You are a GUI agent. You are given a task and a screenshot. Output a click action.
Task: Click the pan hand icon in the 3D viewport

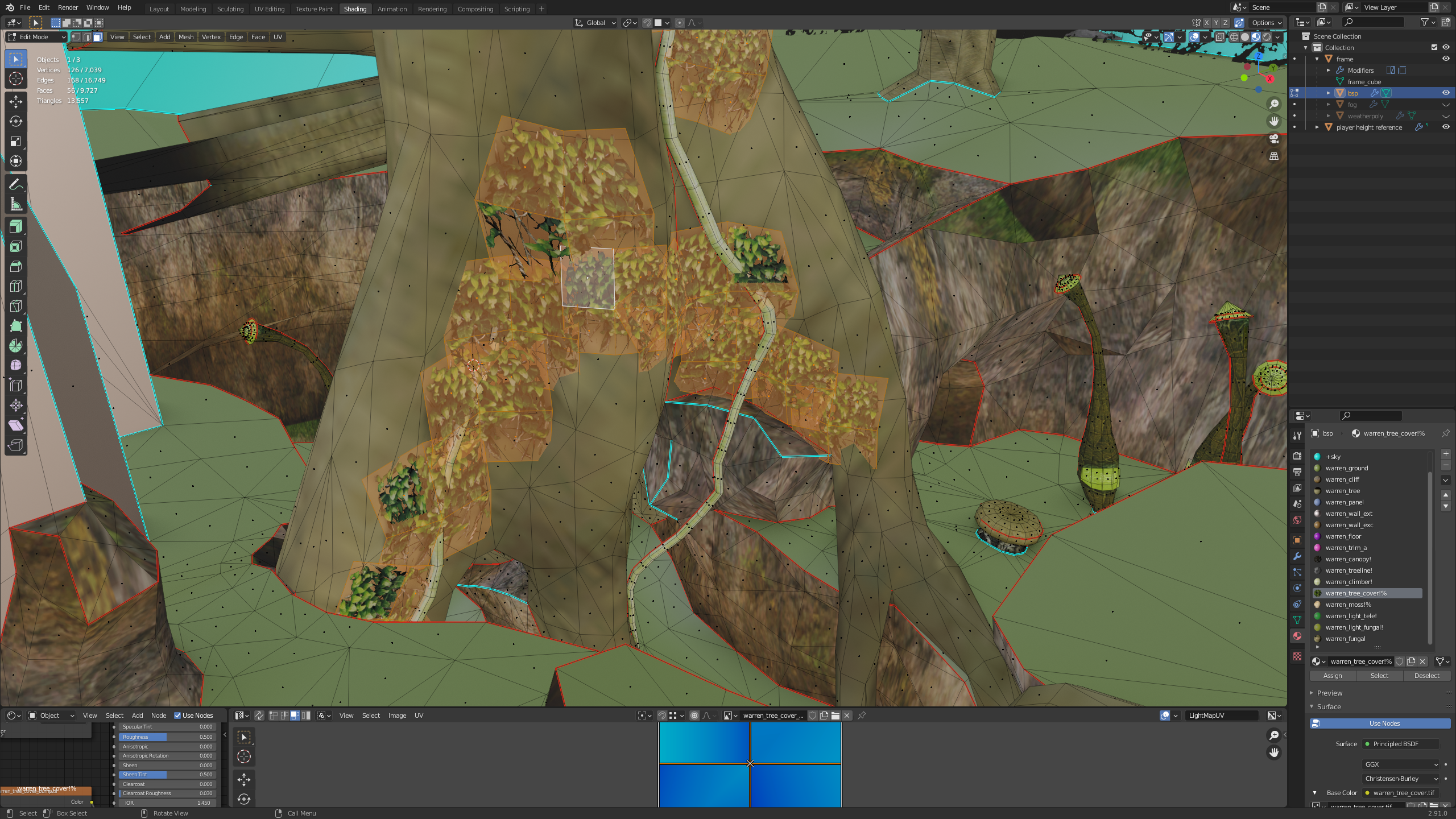click(1274, 121)
